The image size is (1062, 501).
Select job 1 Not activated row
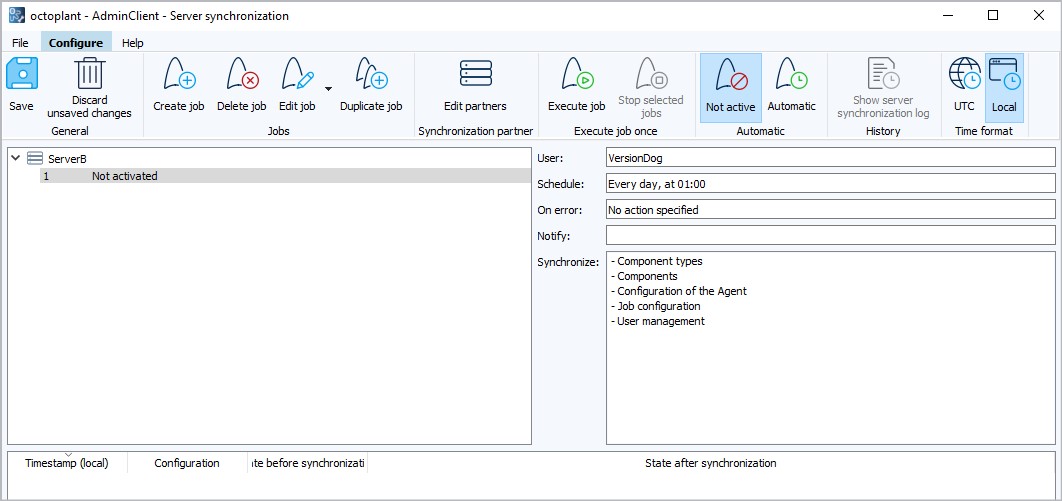(x=124, y=176)
